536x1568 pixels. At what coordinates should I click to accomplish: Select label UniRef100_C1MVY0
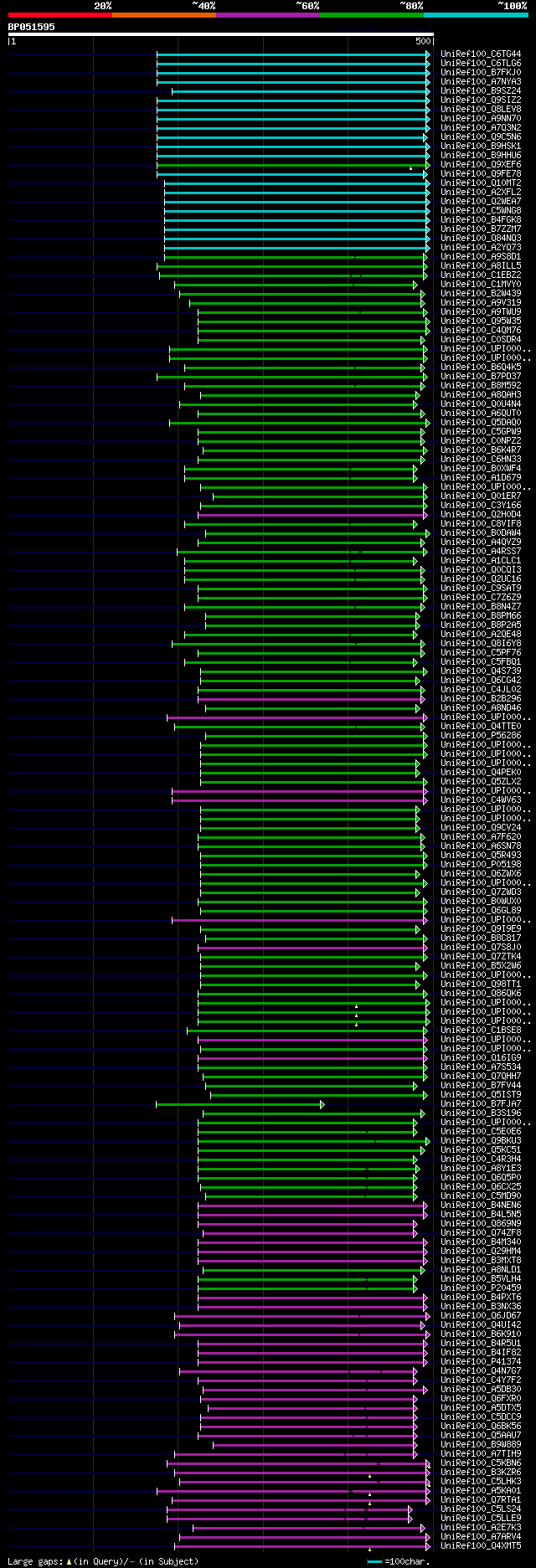point(481,285)
